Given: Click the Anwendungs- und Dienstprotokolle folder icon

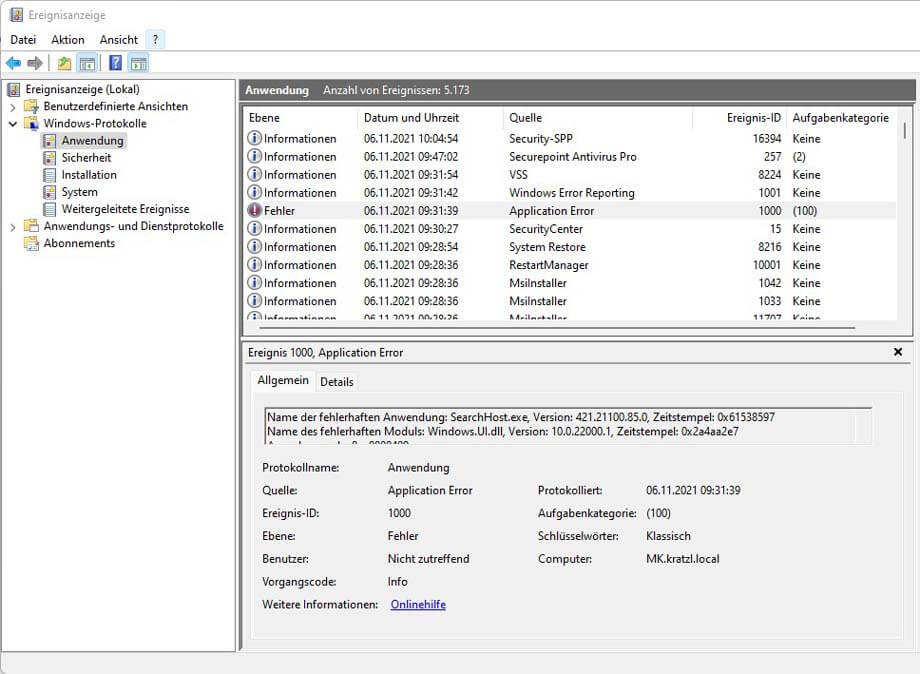Looking at the screenshot, I should pos(31,226).
